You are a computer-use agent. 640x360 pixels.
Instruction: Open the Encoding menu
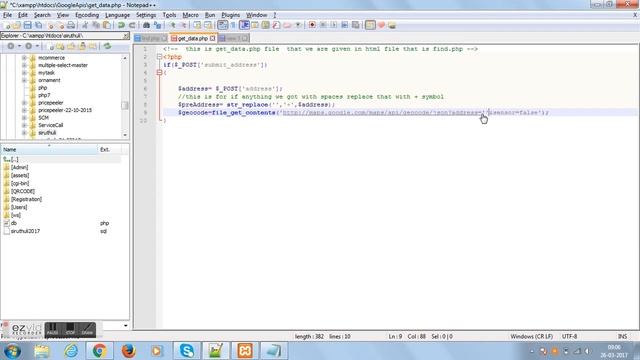pos(87,15)
